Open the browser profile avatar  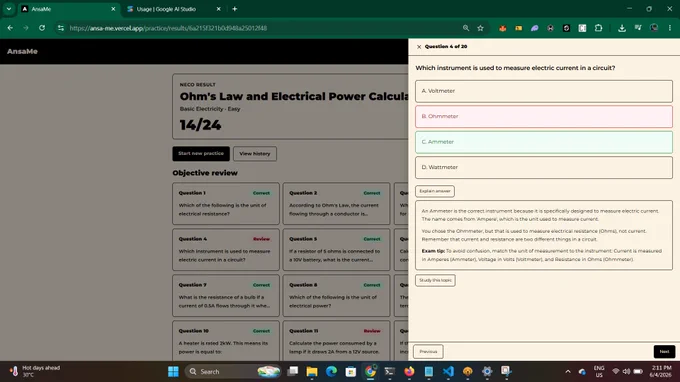(x=654, y=28)
